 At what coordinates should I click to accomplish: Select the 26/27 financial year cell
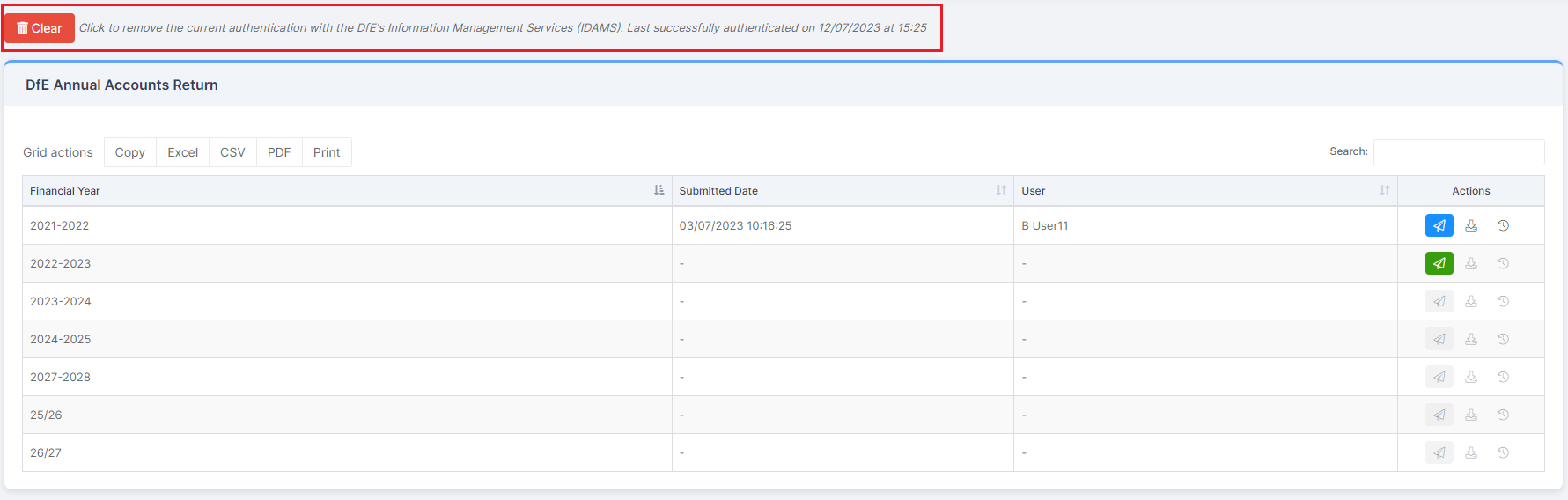coord(347,452)
